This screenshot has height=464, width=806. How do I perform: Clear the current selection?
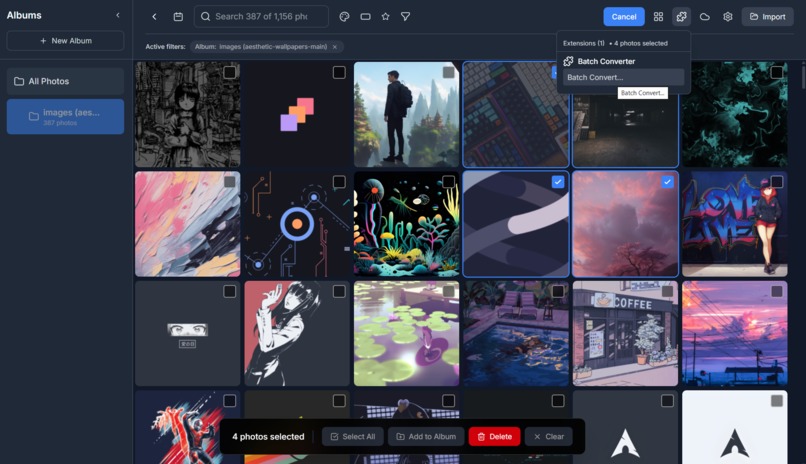548,437
